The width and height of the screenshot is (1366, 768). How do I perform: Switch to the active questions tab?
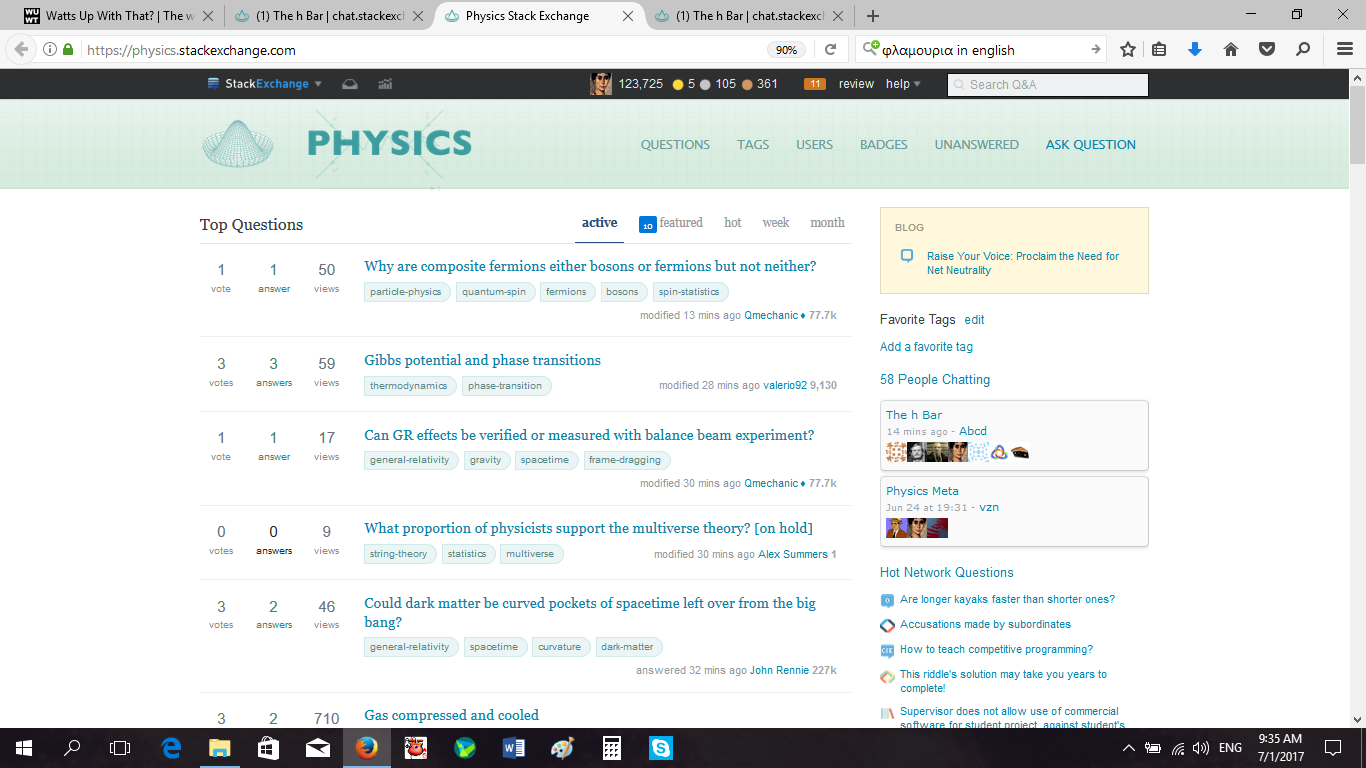tap(600, 223)
